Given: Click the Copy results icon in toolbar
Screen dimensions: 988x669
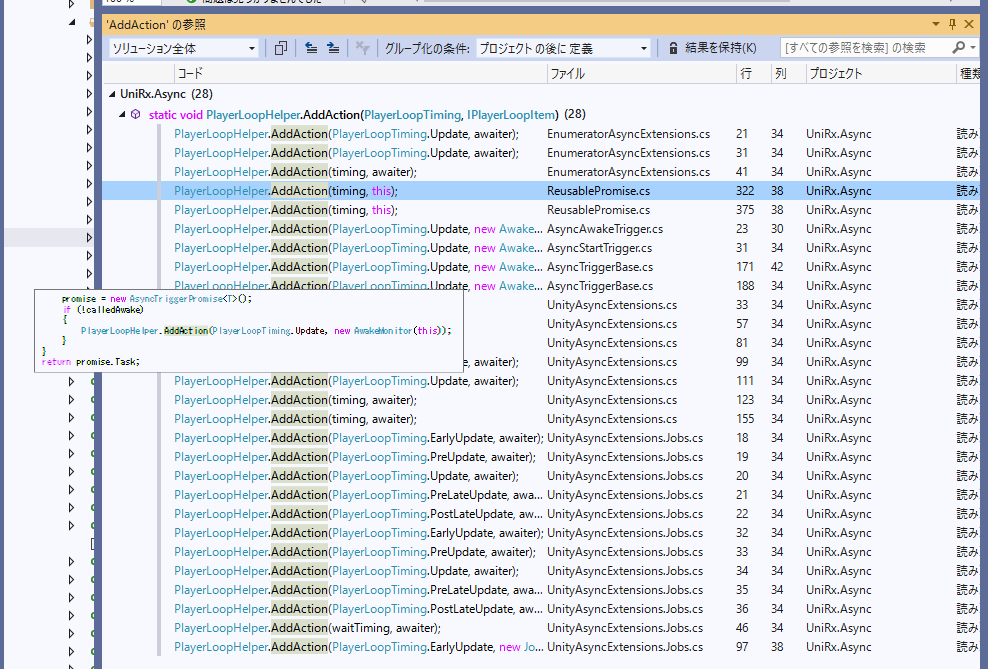Looking at the screenshot, I should [281, 48].
